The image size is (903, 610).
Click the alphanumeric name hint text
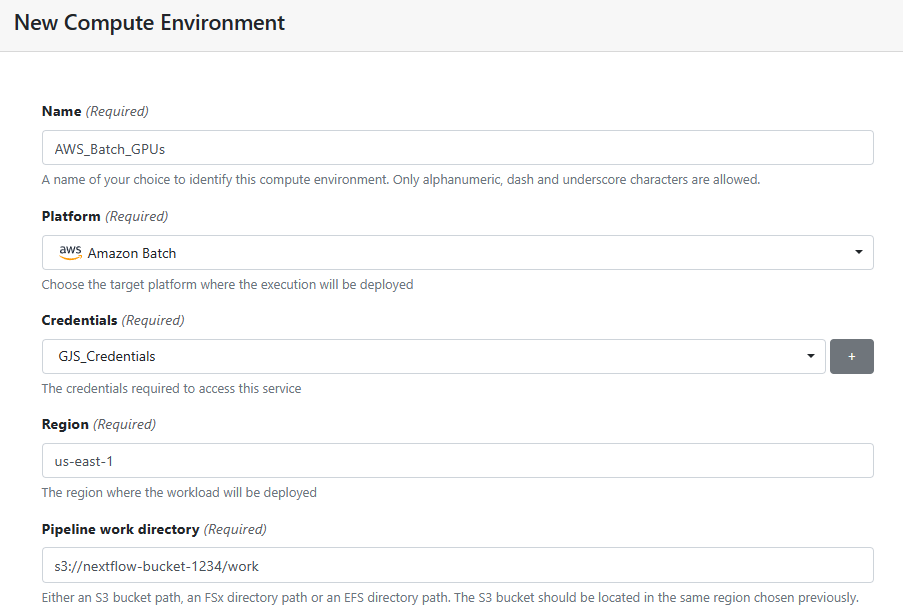401,180
